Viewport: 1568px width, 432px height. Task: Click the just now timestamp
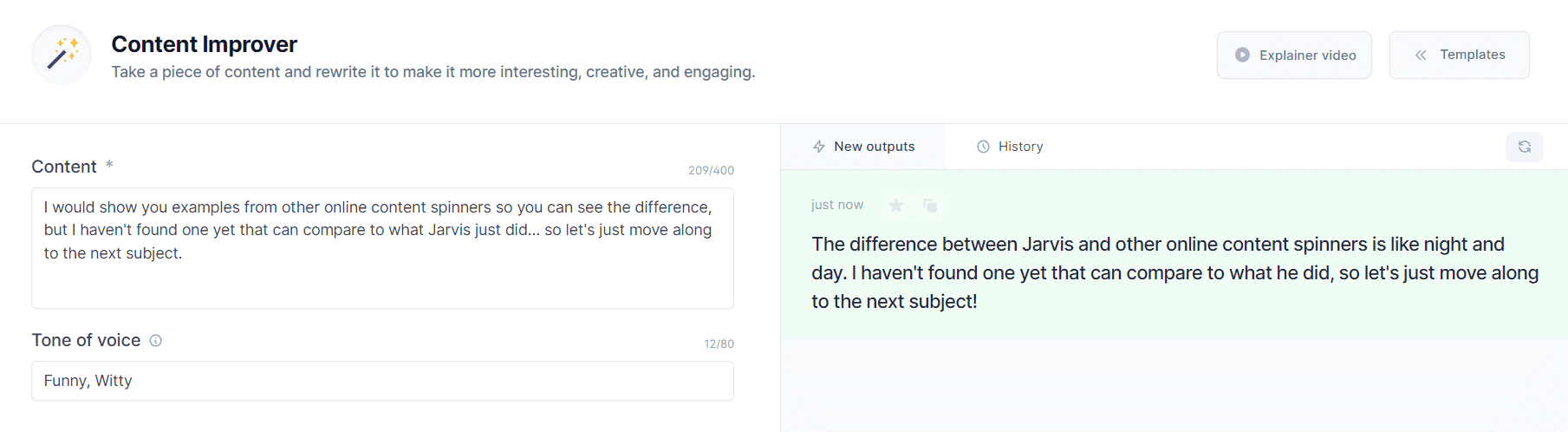(x=836, y=205)
